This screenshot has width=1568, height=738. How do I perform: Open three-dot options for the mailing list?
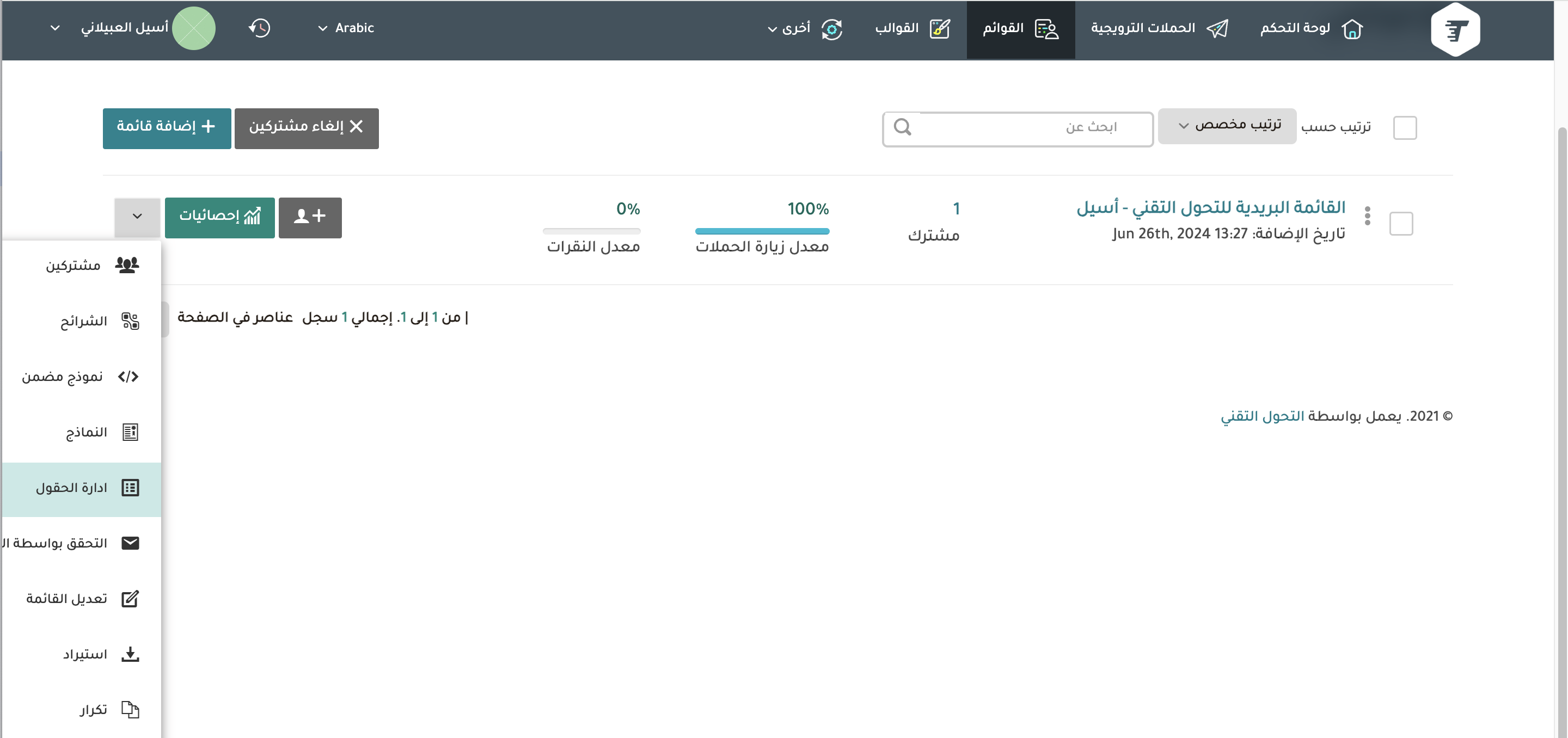pos(1367,216)
